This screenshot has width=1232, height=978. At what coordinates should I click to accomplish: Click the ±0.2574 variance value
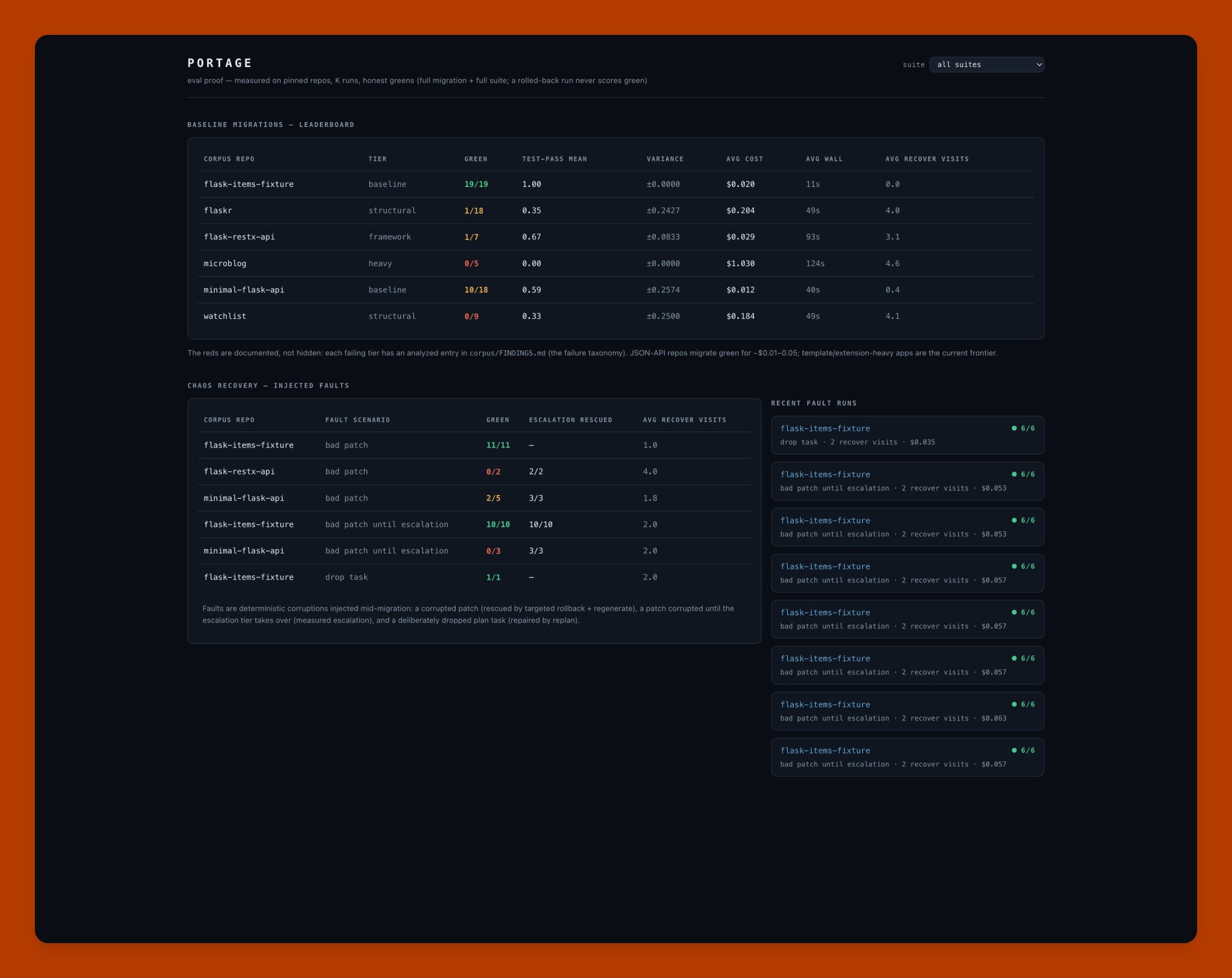[x=663, y=290]
